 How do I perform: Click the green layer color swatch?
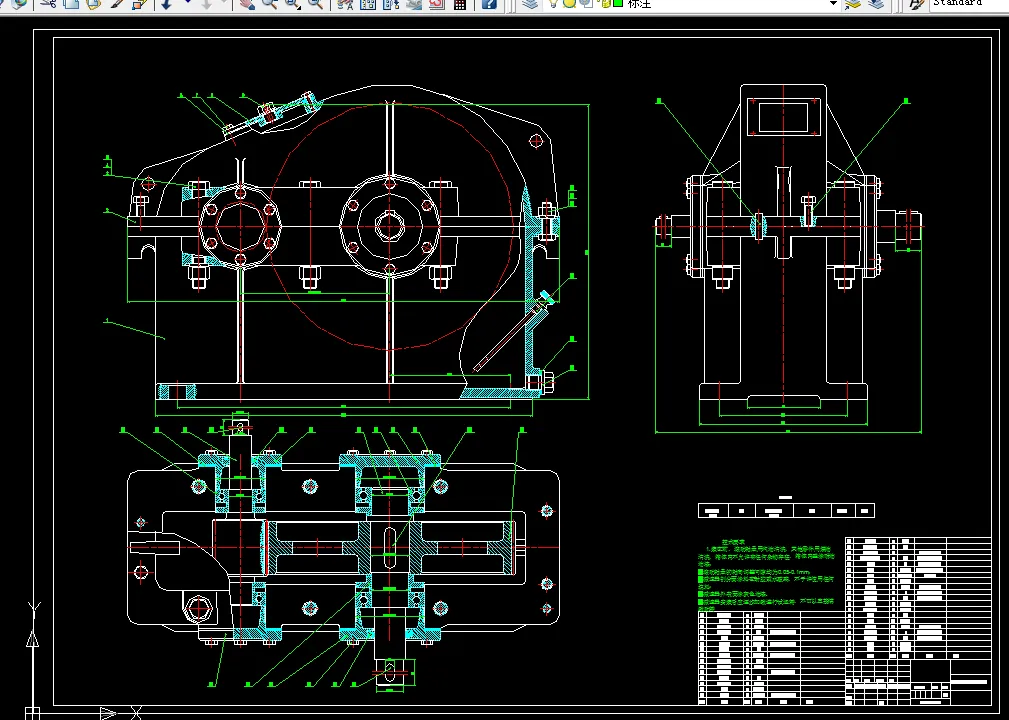pos(618,4)
